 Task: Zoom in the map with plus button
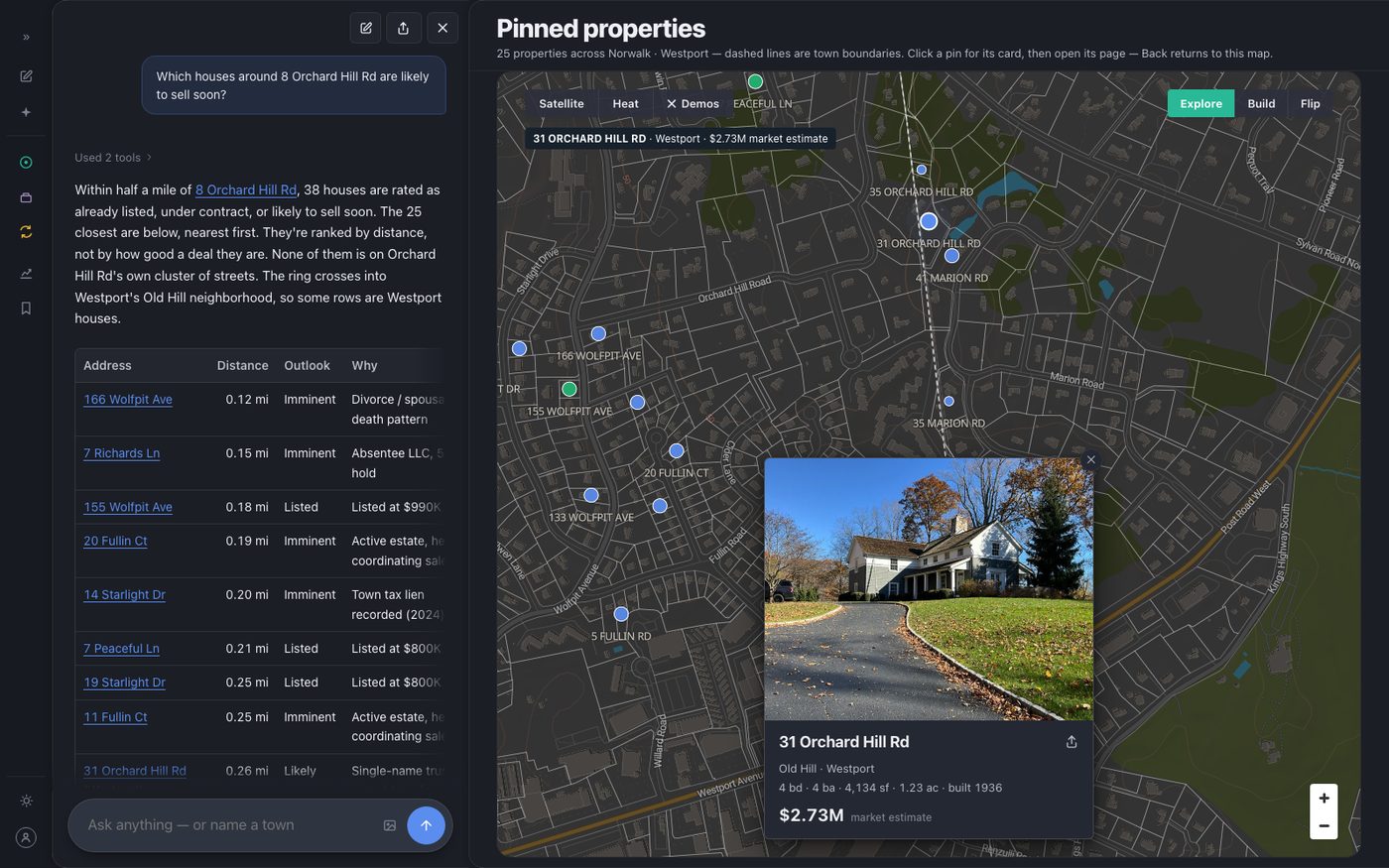coord(1324,799)
